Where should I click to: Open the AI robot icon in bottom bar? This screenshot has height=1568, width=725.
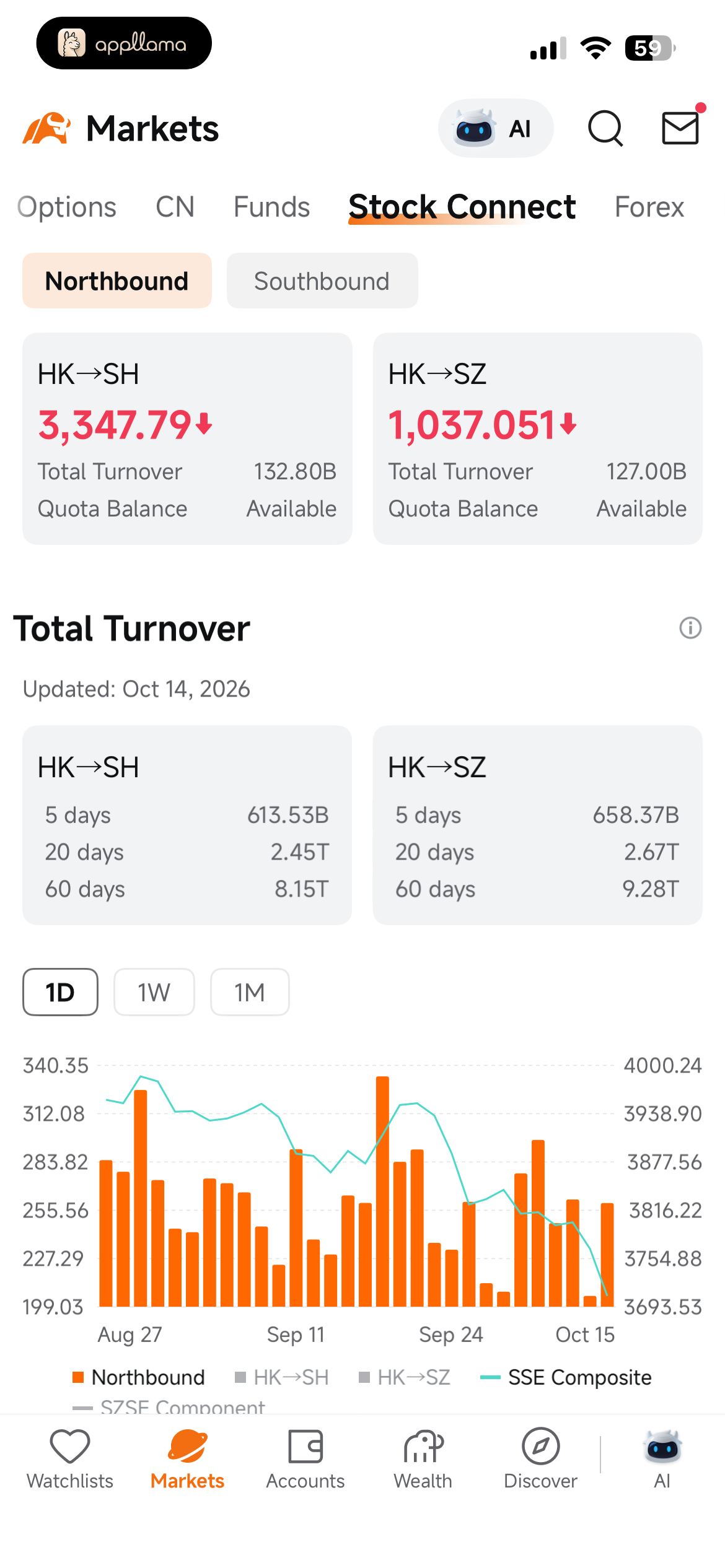pos(662,1447)
